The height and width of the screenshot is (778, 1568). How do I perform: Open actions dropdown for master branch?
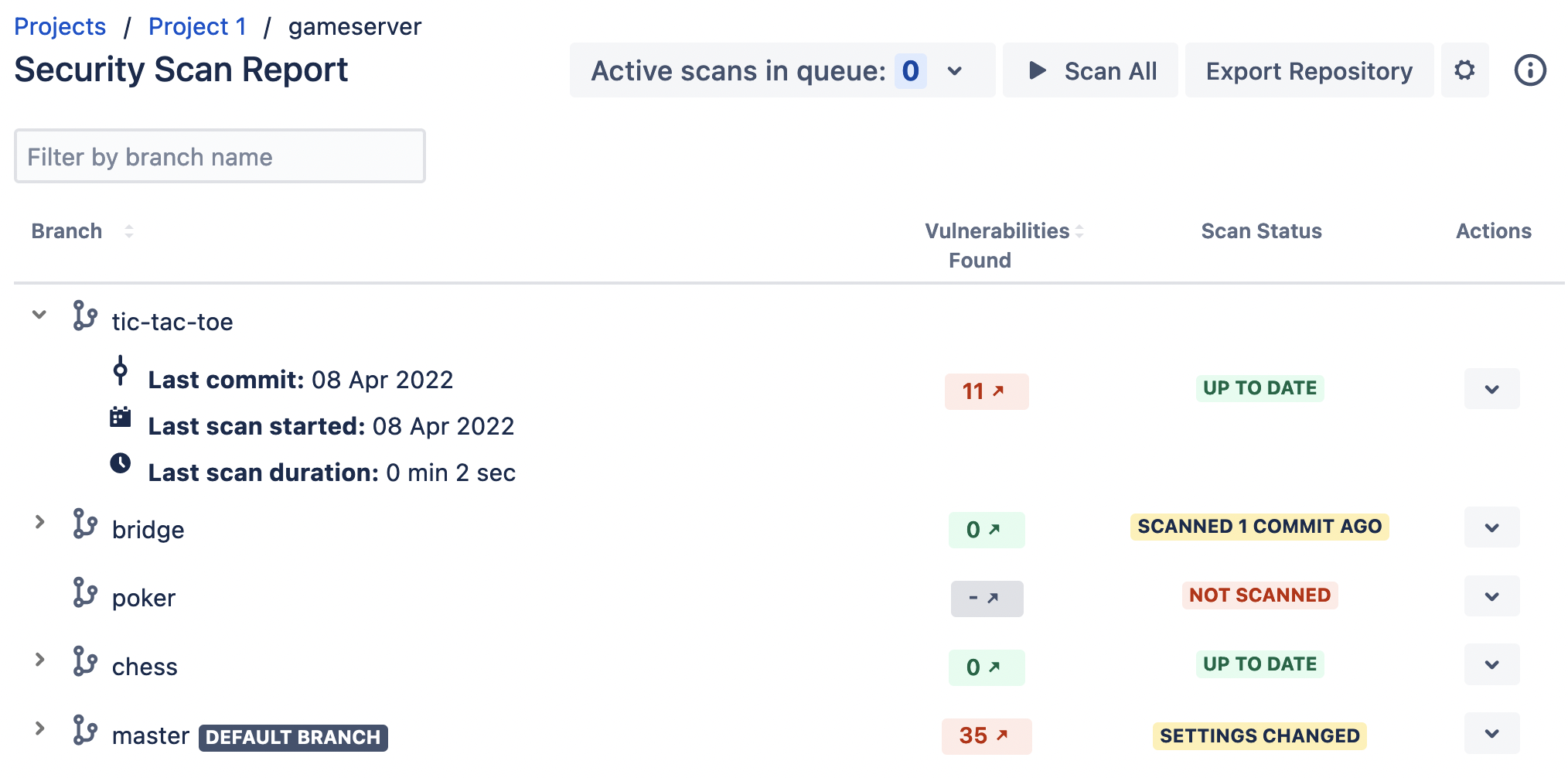[x=1491, y=733]
